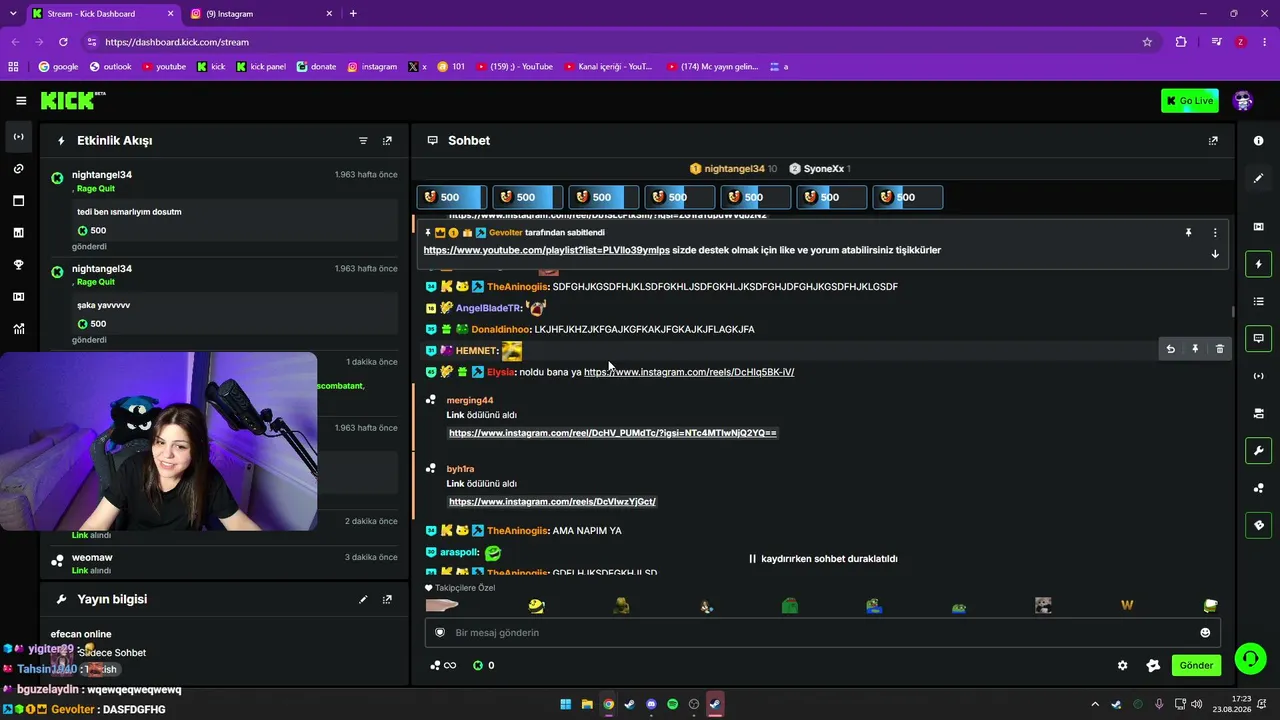This screenshot has width=1280, height=720.
Task: Delete the HEMNET chat message
Action: pyautogui.click(x=1219, y=349)
